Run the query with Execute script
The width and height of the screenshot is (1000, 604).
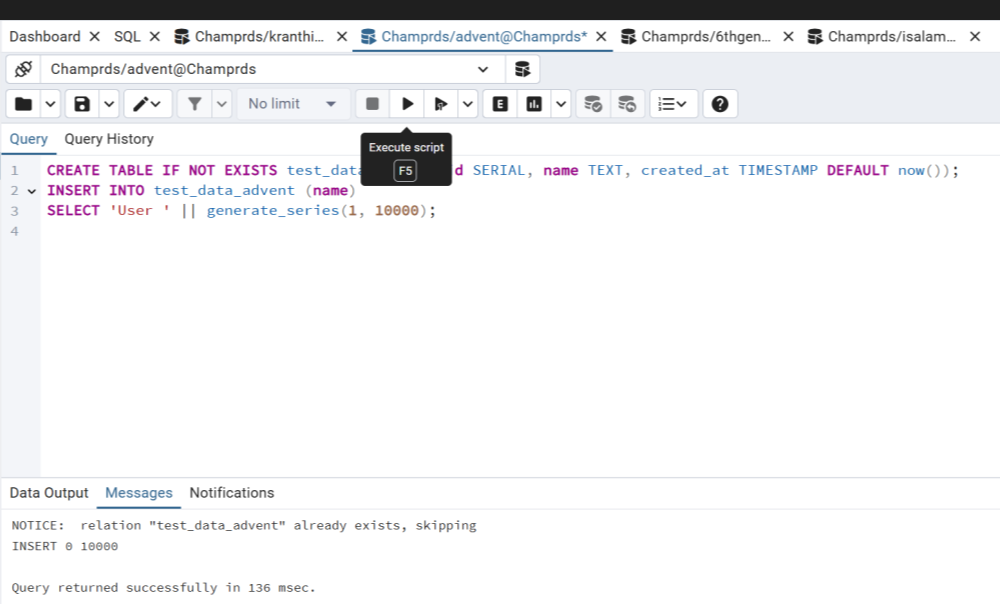(x=407, y=104)
